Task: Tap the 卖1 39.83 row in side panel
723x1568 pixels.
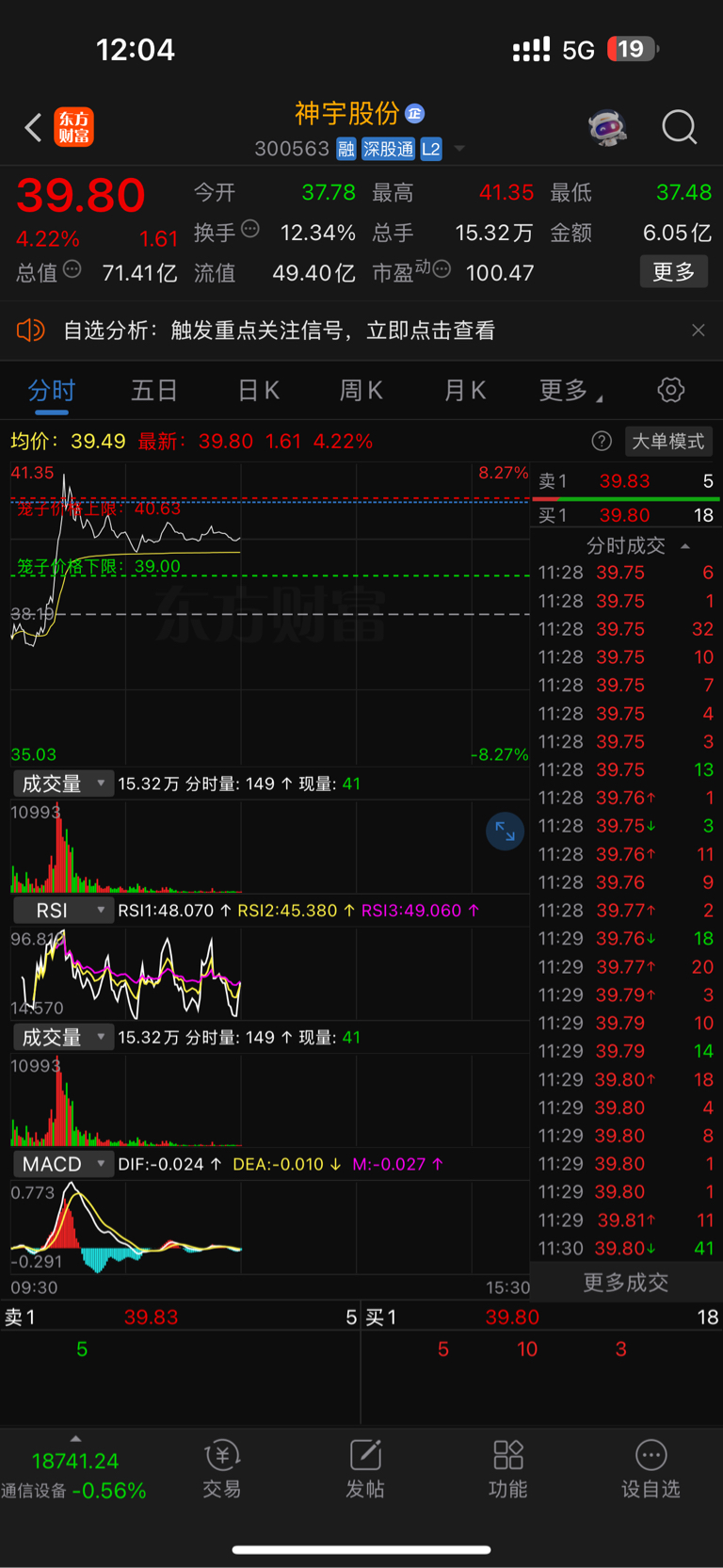Action: [626, 481]
